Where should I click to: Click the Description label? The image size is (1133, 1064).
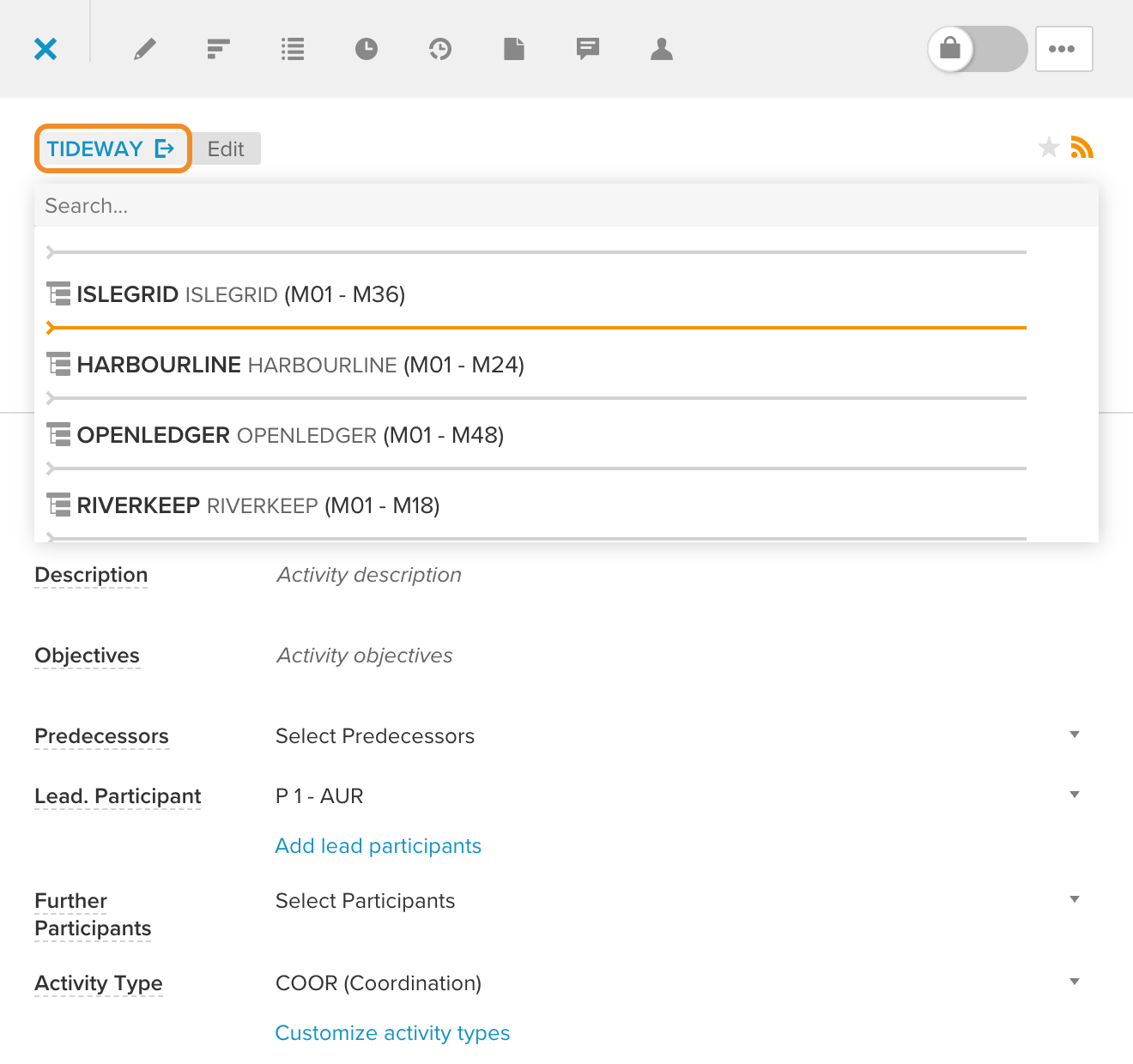pos(91,575)
